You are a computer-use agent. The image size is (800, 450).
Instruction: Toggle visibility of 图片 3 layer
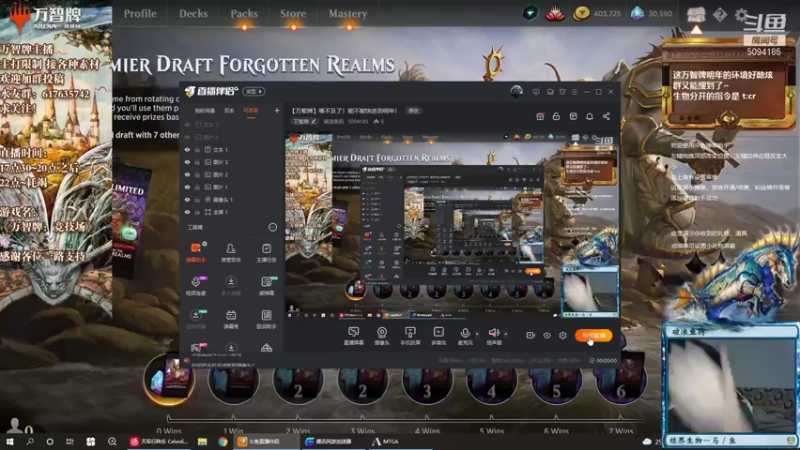pos(187,162)
